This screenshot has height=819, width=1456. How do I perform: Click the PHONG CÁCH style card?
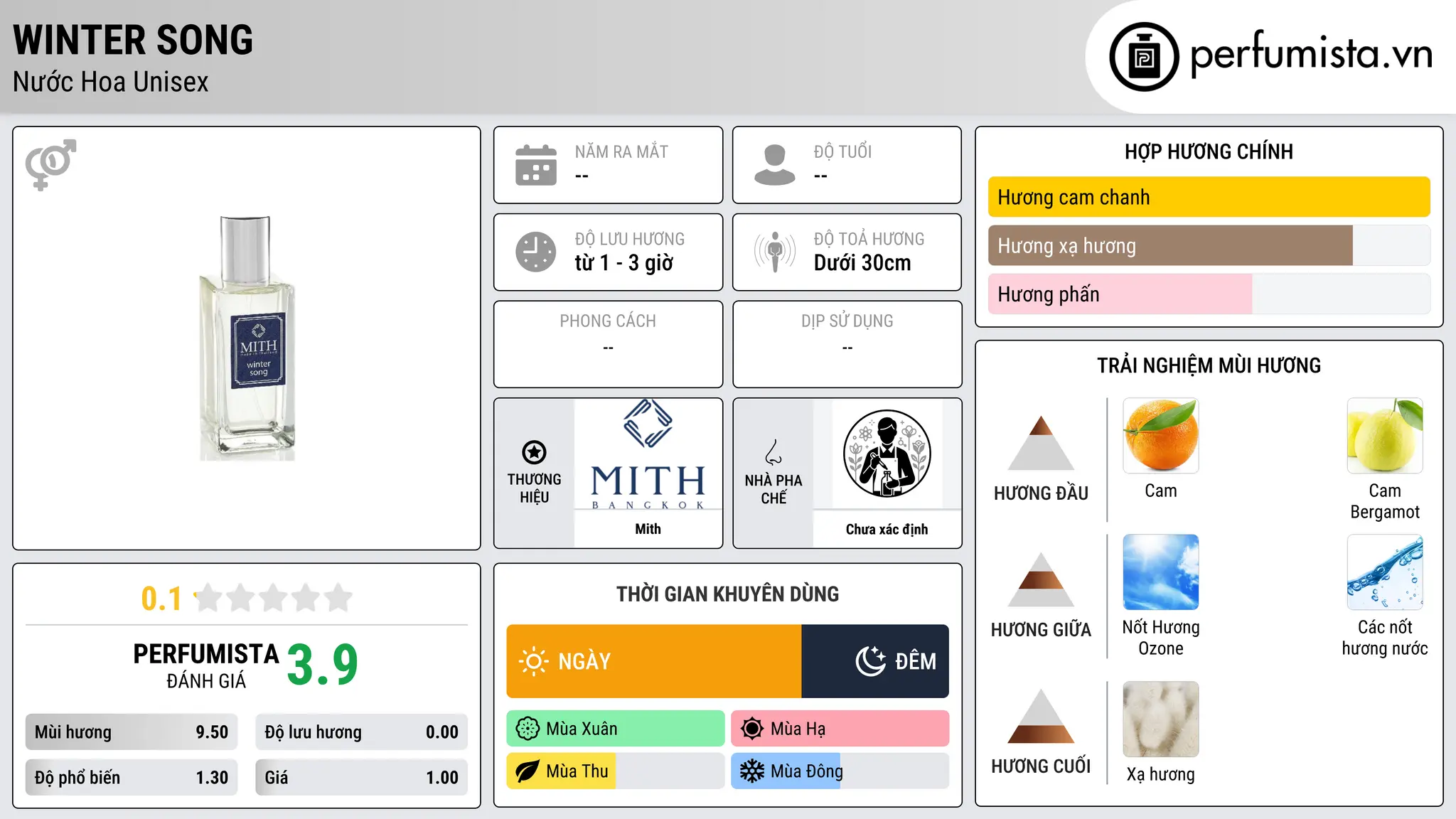[x=609, y=344]
